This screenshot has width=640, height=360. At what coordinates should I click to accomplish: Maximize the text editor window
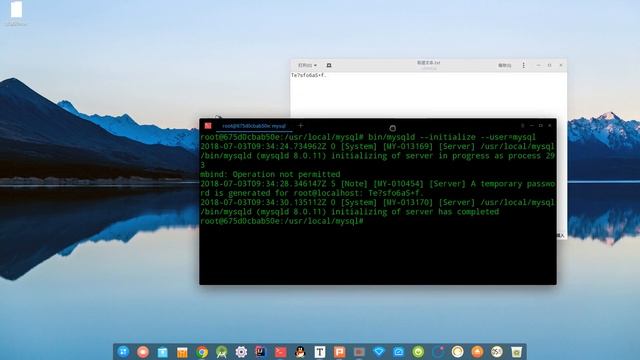point(549,65)
